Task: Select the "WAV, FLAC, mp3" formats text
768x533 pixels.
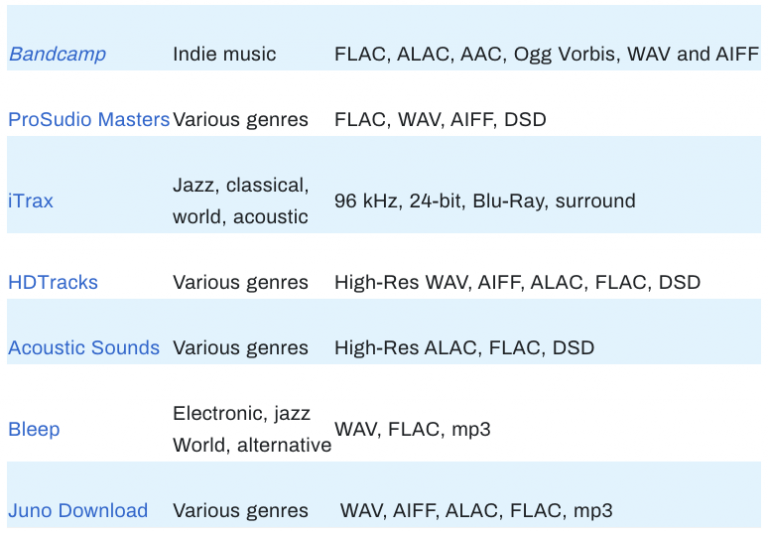Action: [x=412, y=429]
